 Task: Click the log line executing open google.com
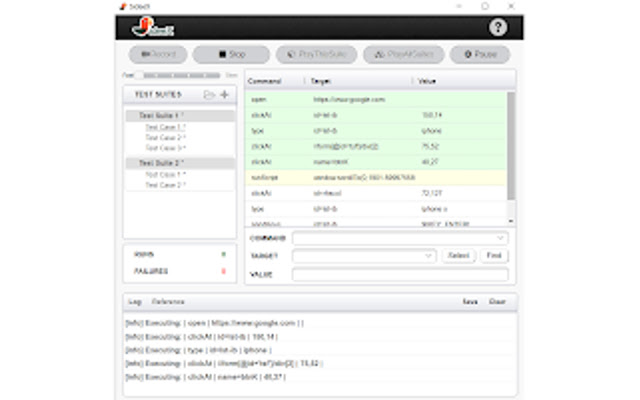[215, 323]
